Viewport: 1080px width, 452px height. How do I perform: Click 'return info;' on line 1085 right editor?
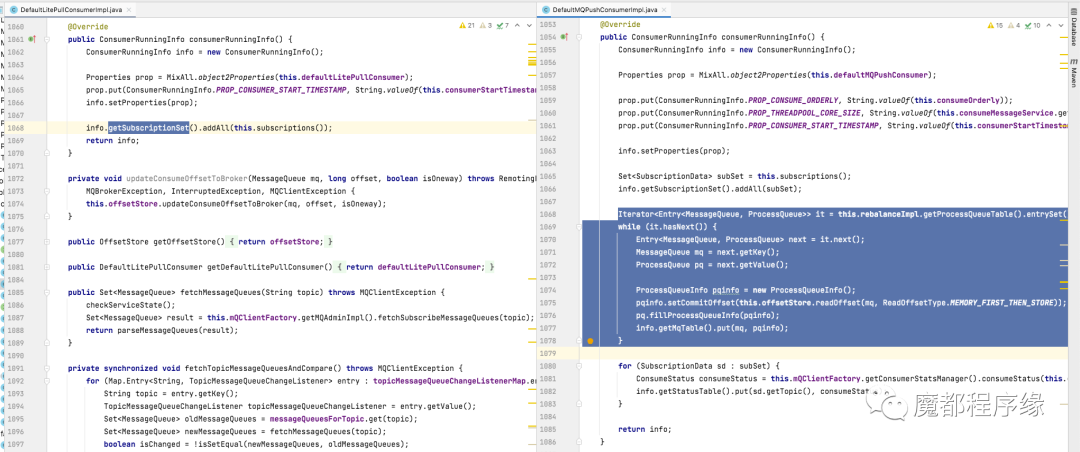click(x=645, y=429)
